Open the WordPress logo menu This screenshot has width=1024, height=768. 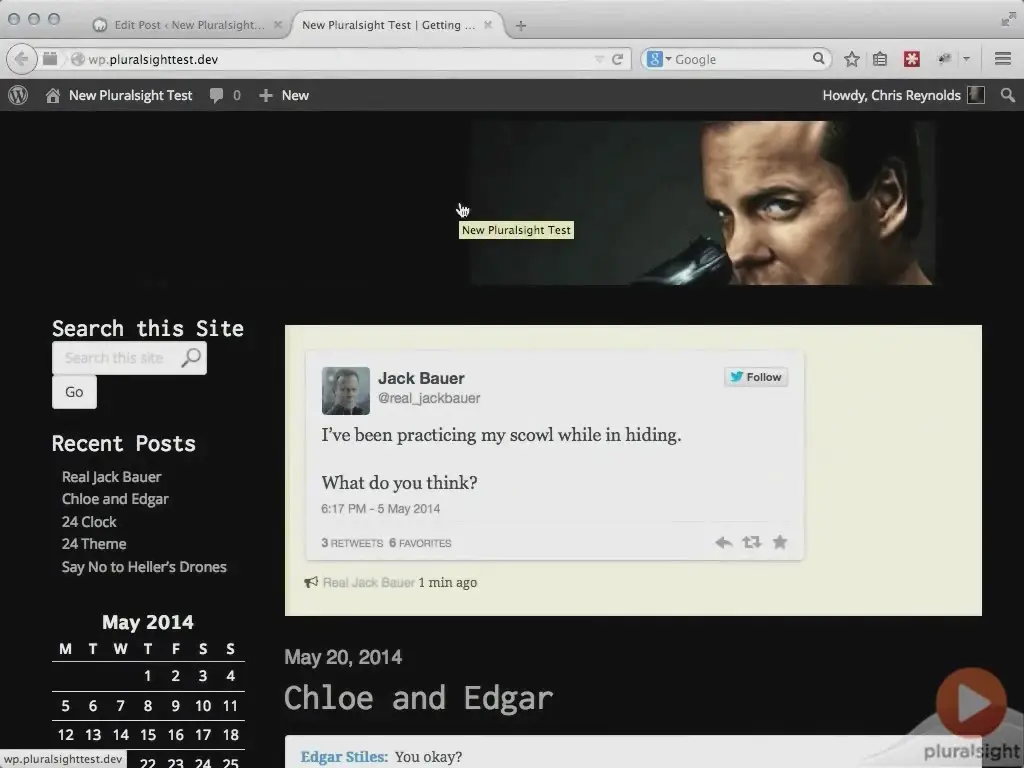[18, 95]
